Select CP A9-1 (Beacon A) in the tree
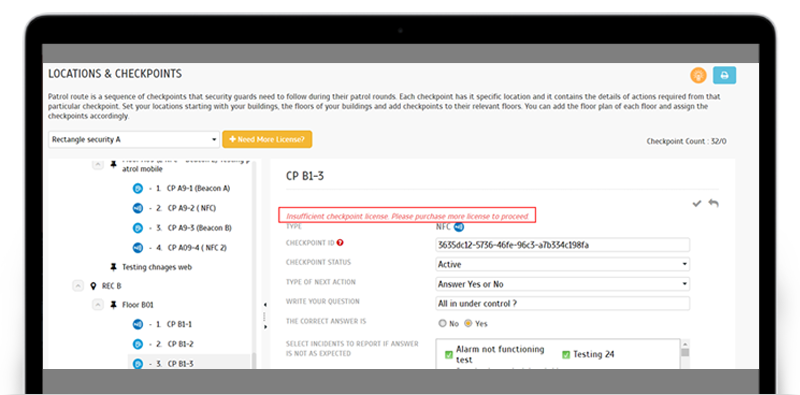Screen dimensions: 800x395 (198, 188)
